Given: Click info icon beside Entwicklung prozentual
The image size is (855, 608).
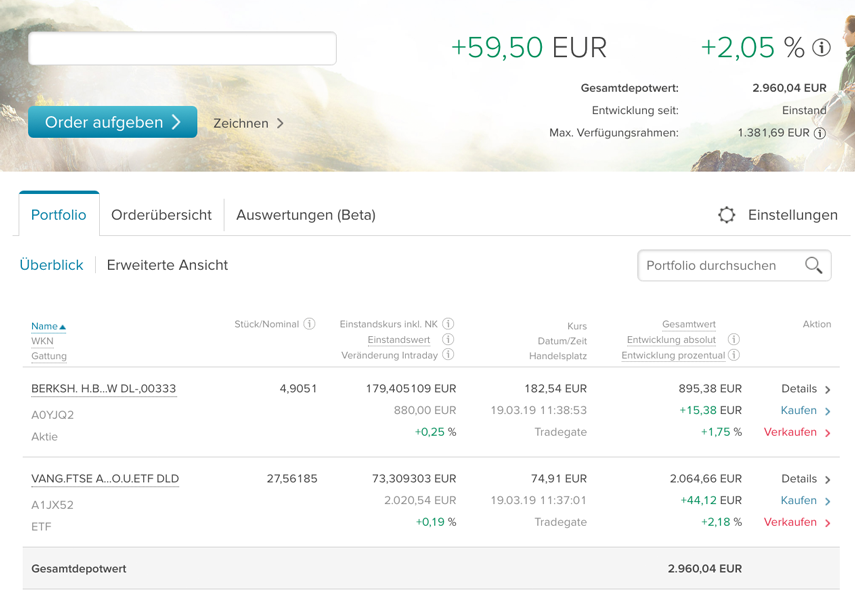Looking at the screenshot, I should point(734,355).
